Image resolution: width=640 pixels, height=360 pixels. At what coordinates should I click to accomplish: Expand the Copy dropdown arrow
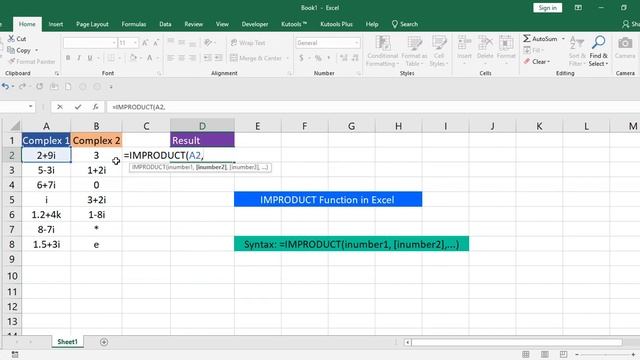(x=36, y=50)
